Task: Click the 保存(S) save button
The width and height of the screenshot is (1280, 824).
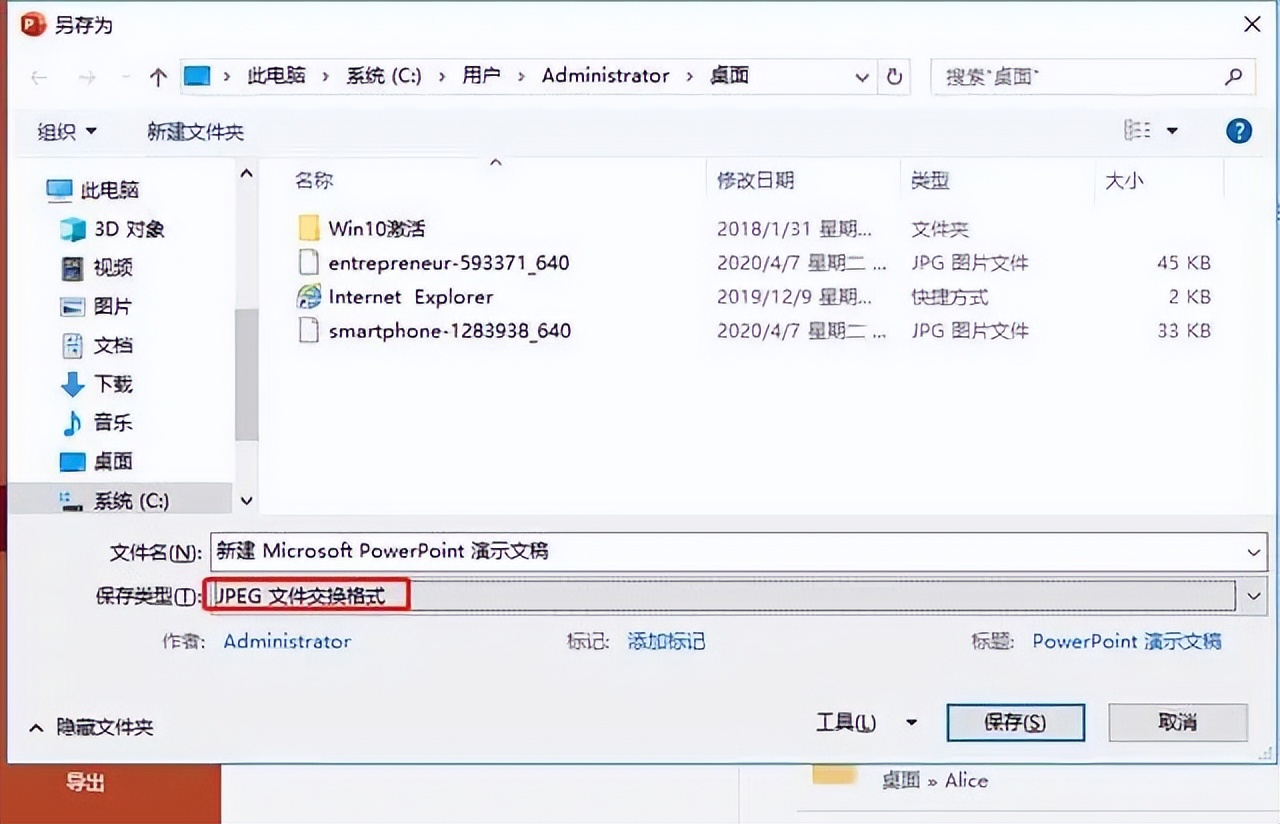Action: [x=1015, y=721]
